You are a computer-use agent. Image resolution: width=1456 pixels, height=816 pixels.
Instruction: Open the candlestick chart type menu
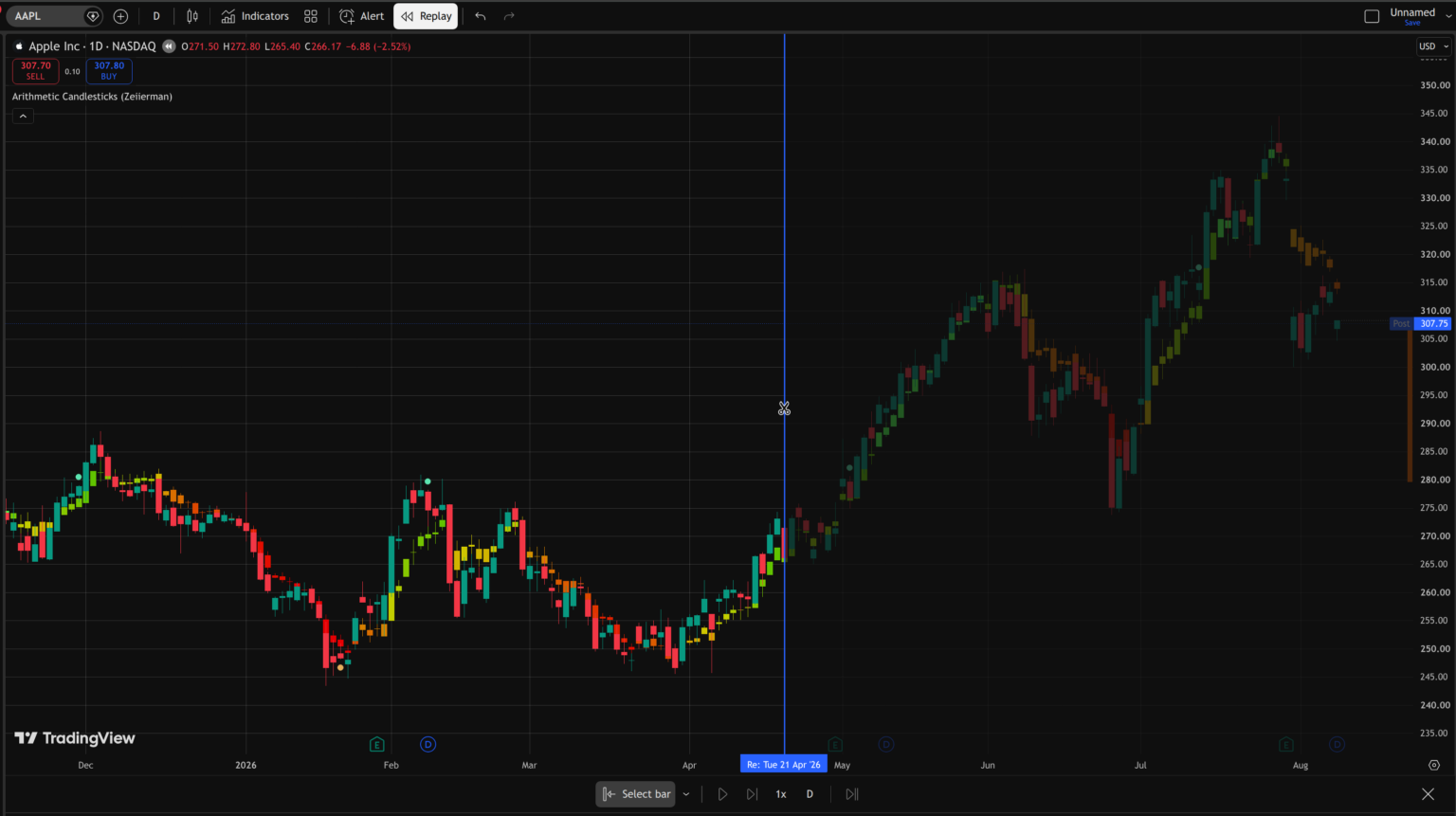tap(192, 16)
